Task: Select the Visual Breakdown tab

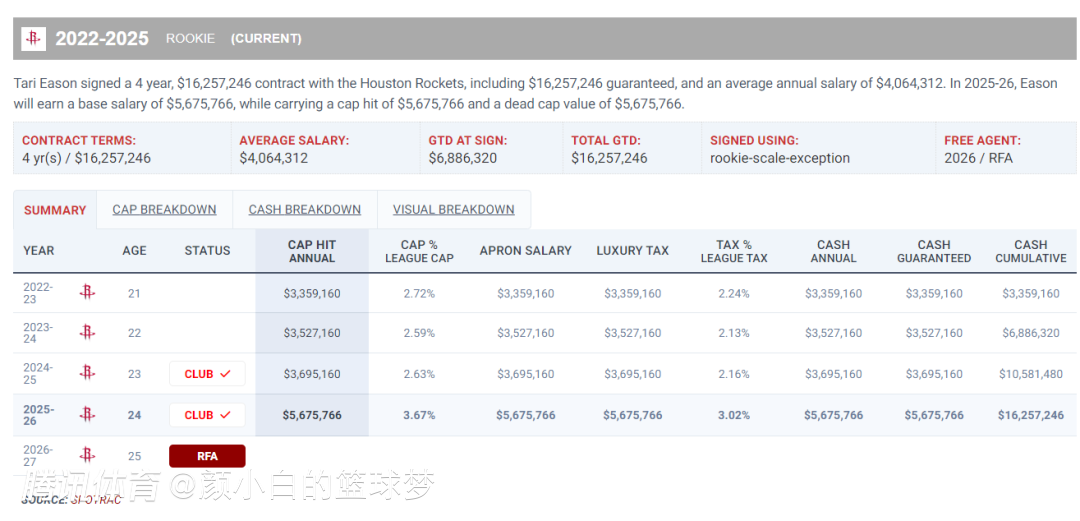Action: coord(453,210)
